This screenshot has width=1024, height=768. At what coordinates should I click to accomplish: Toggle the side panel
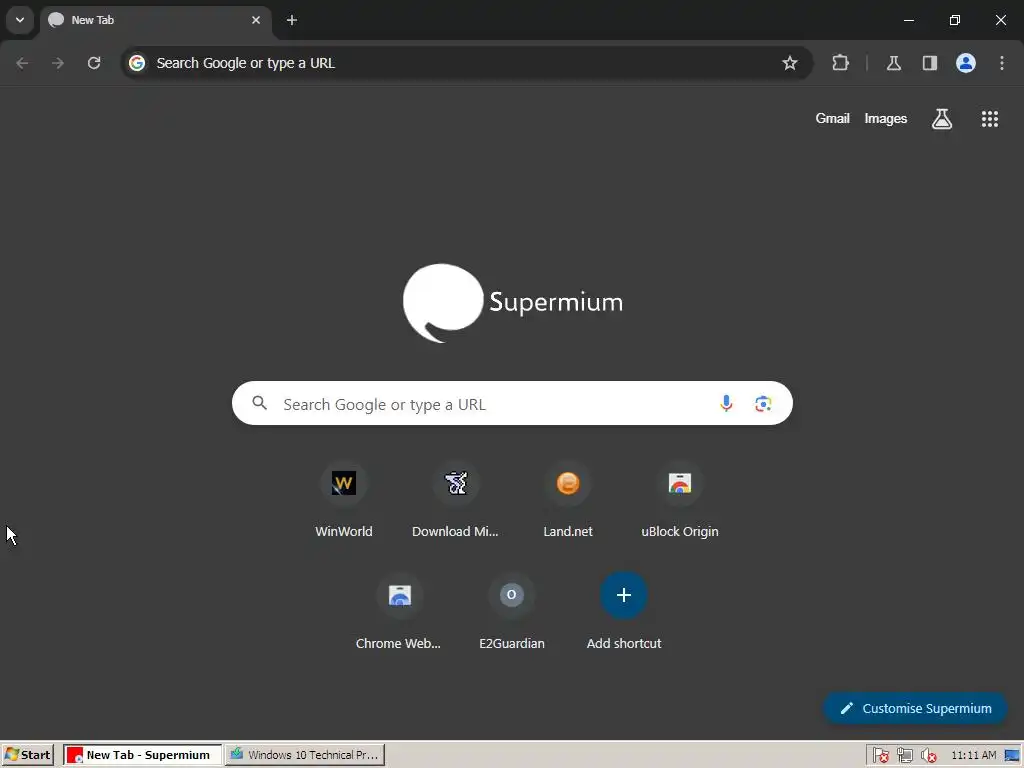tap(929, 63)
